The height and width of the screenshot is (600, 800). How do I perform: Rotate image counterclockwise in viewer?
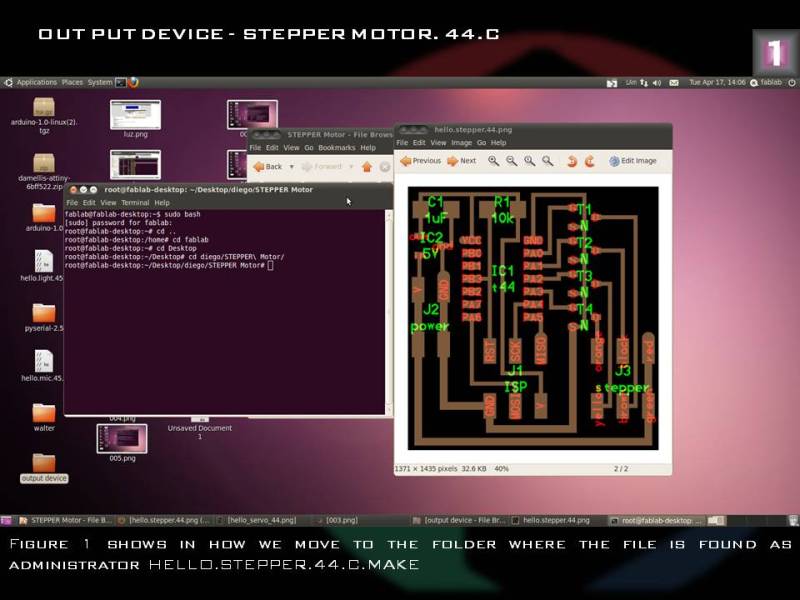click(x=572, y=161)
